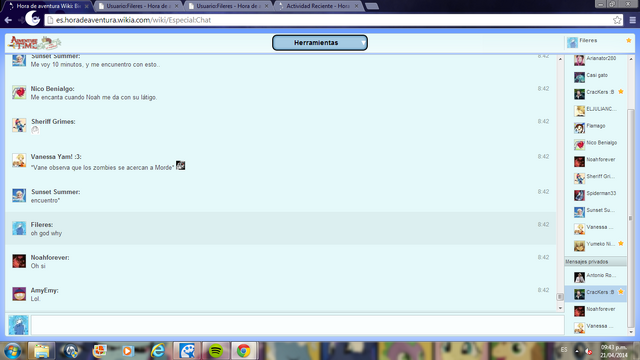The width and height of the screenshot is (640, 360).
Task: Click emoticon in Sheriff Grimes message
Action: pos(35,130)
